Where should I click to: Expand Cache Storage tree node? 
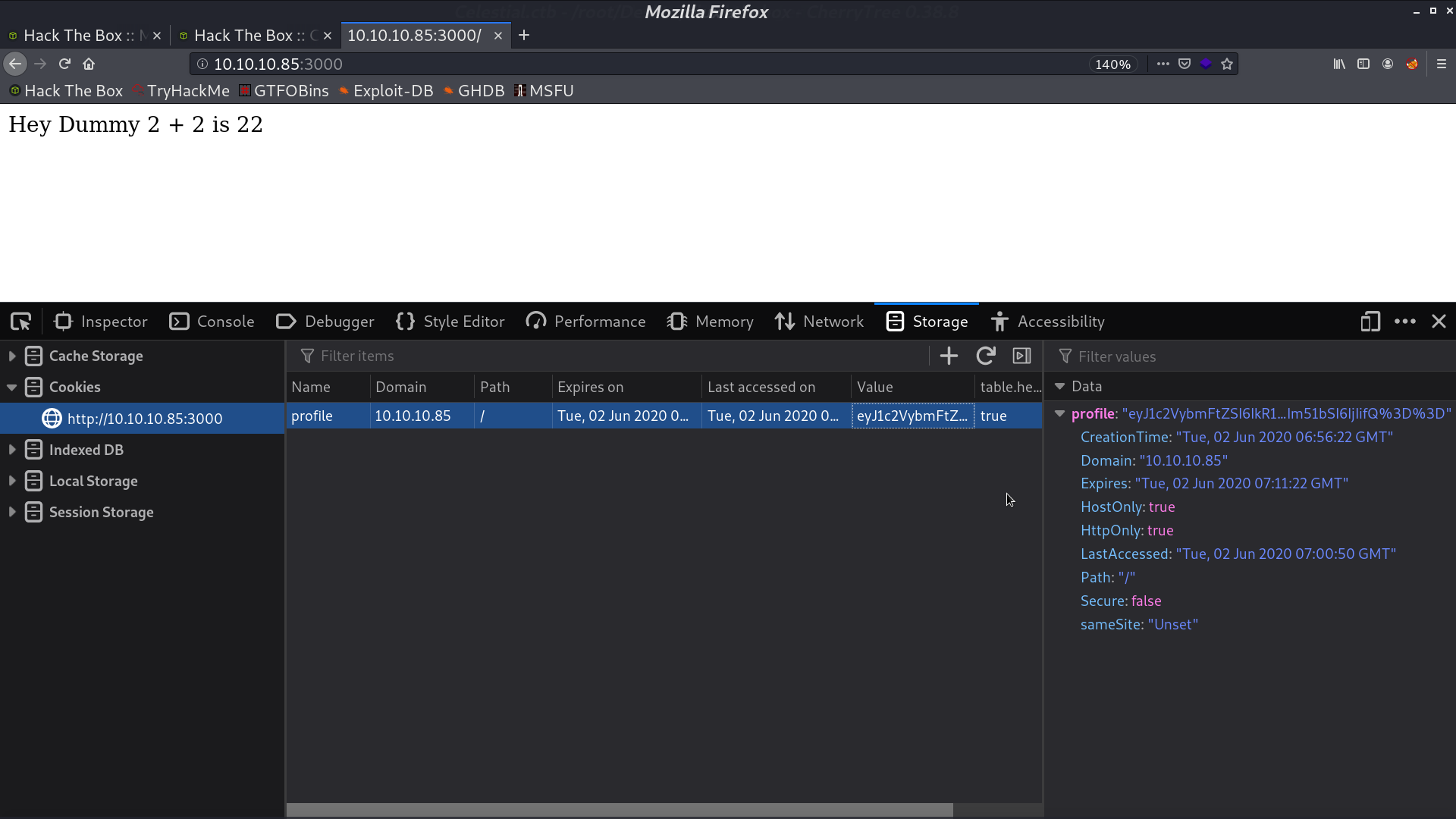pos(12,356)
